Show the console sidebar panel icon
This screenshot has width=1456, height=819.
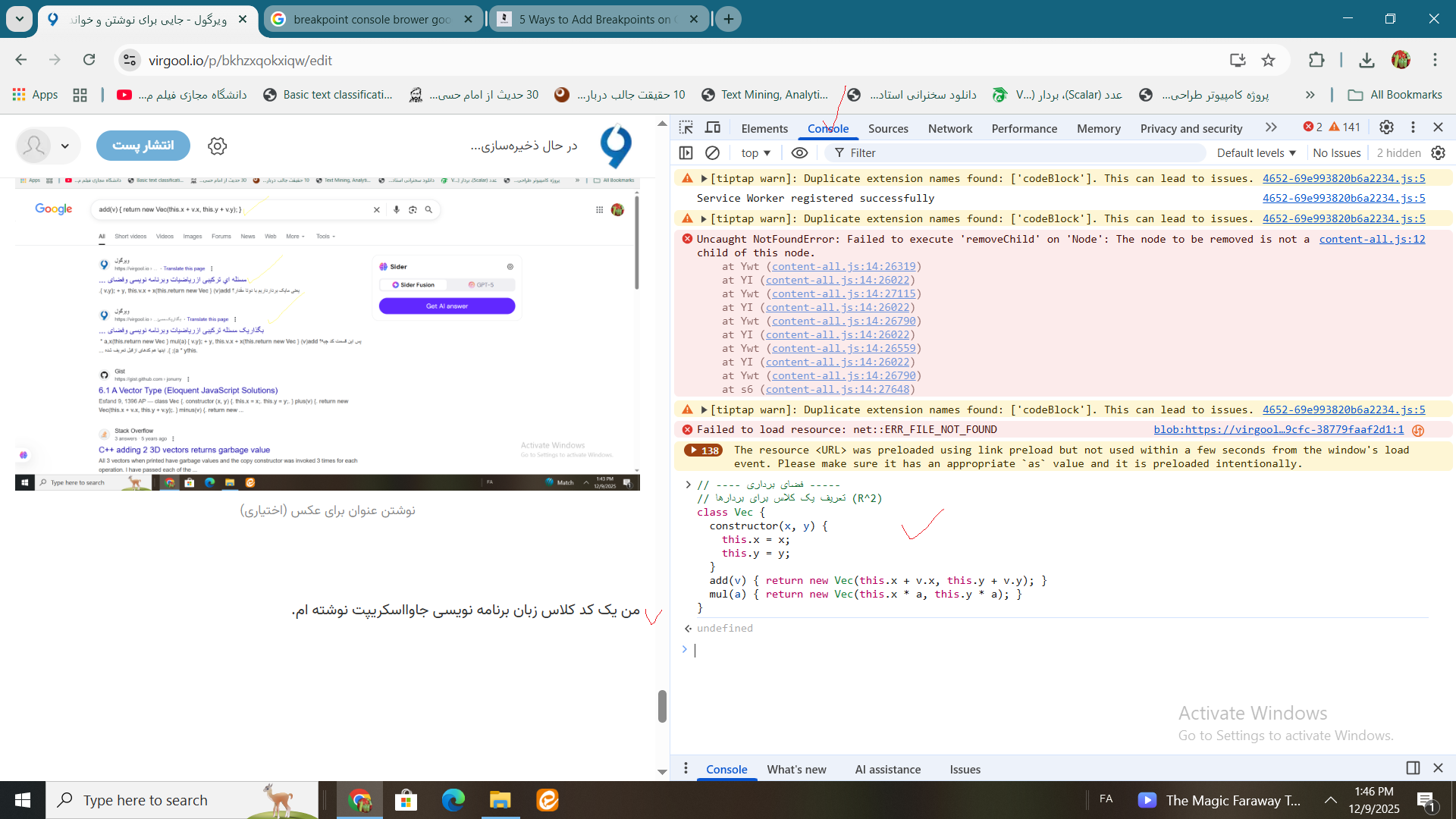click(686, 153)
